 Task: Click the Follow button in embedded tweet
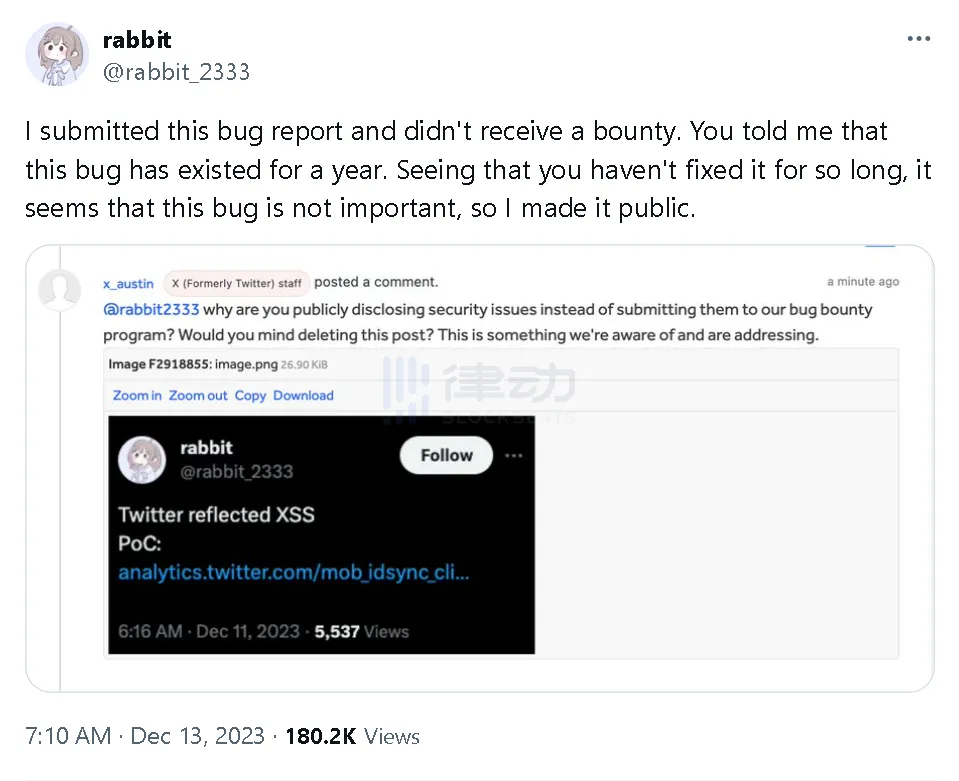[x=446, y=455]
